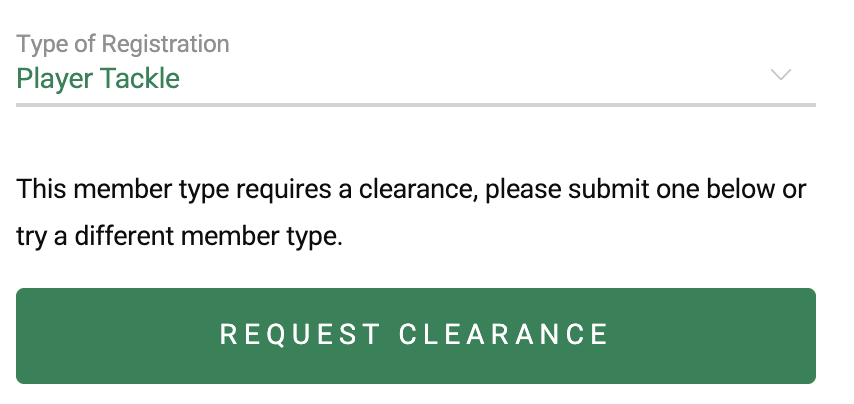Click empty area inside registration combo box
Viewport: 854px width, 404px height.
pos(474,78)
